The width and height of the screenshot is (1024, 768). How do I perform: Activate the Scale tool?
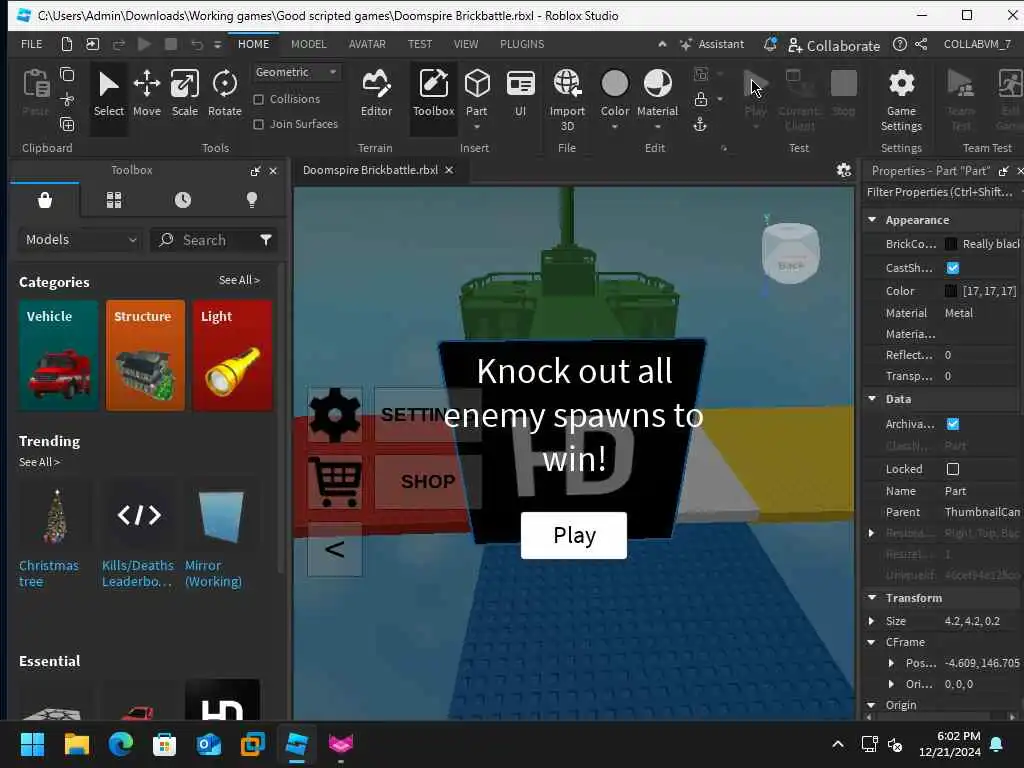point(185,94)
